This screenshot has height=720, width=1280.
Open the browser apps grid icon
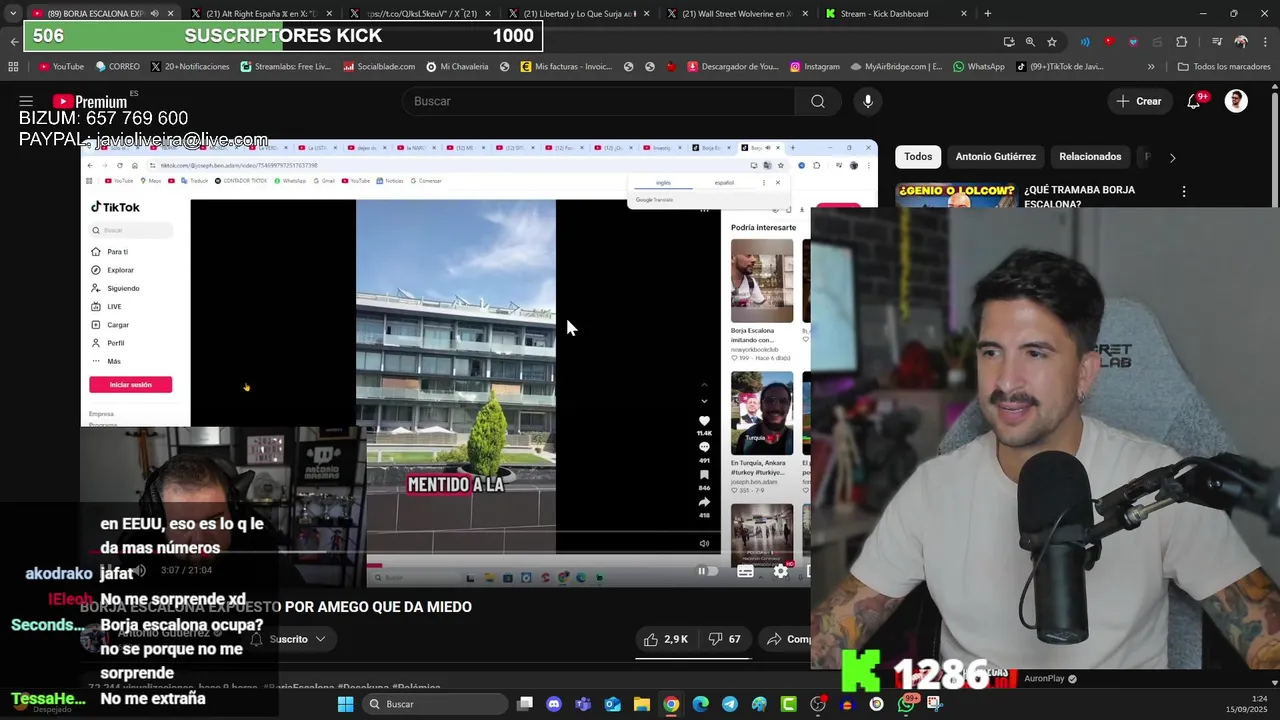(x=13, y=67)
